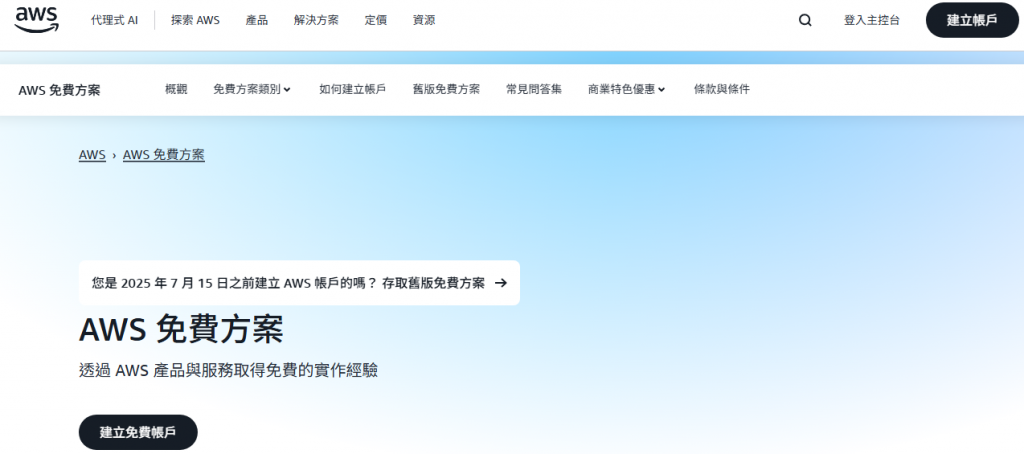Image resolution: width=1024 pixels, height=454 pixels.
Task: Click 登入主控台 link
Action: coord(871,20)
